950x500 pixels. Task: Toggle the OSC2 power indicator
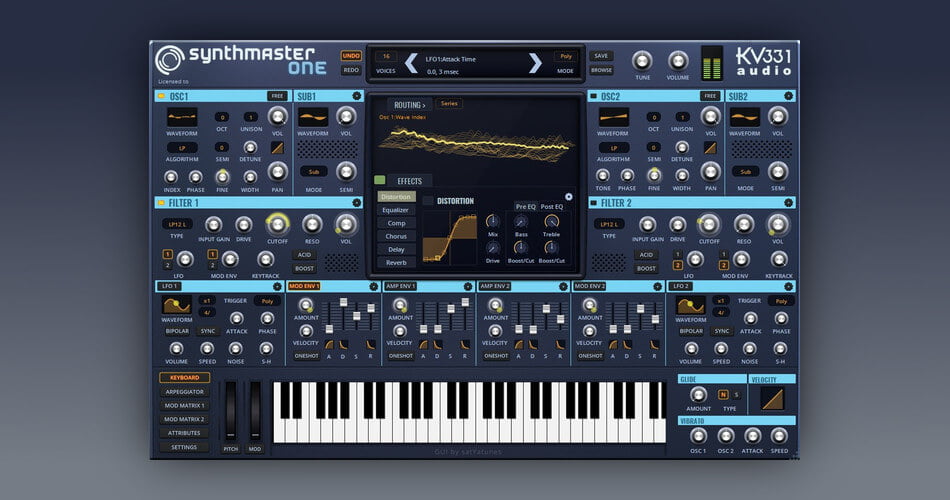[593, 96]
